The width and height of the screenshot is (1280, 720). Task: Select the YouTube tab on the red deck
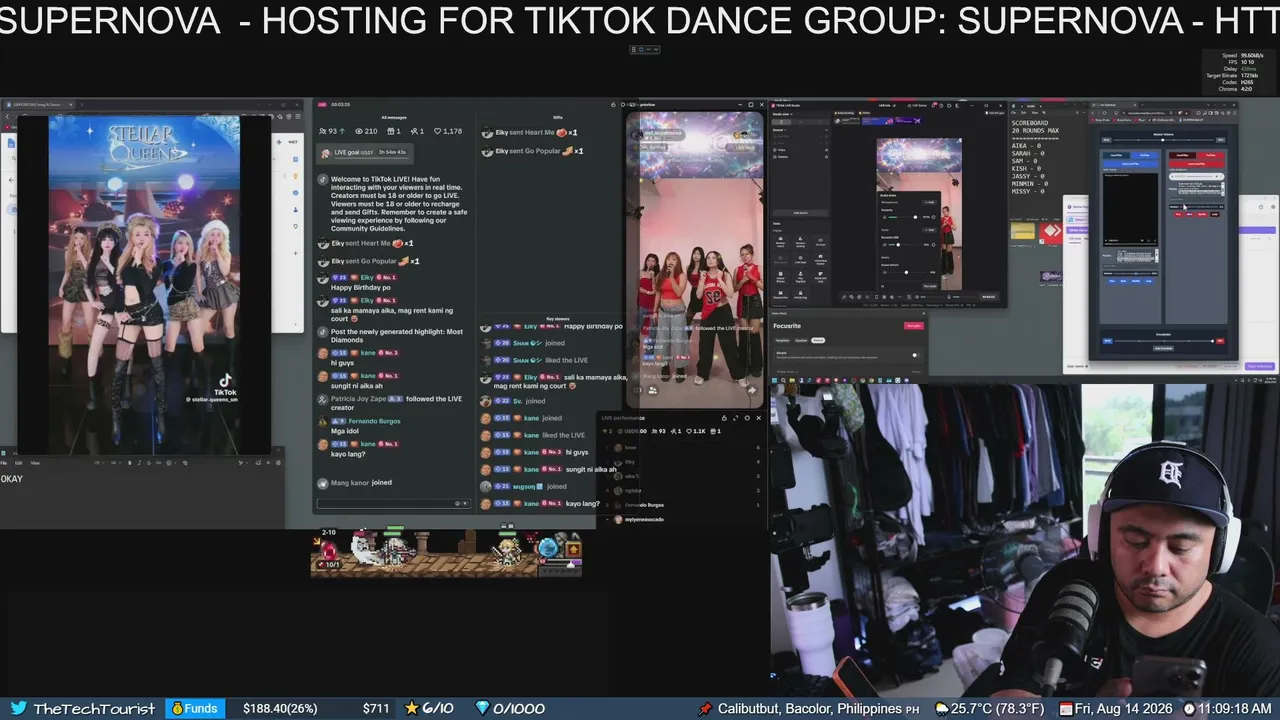[x=1211, y=155]
